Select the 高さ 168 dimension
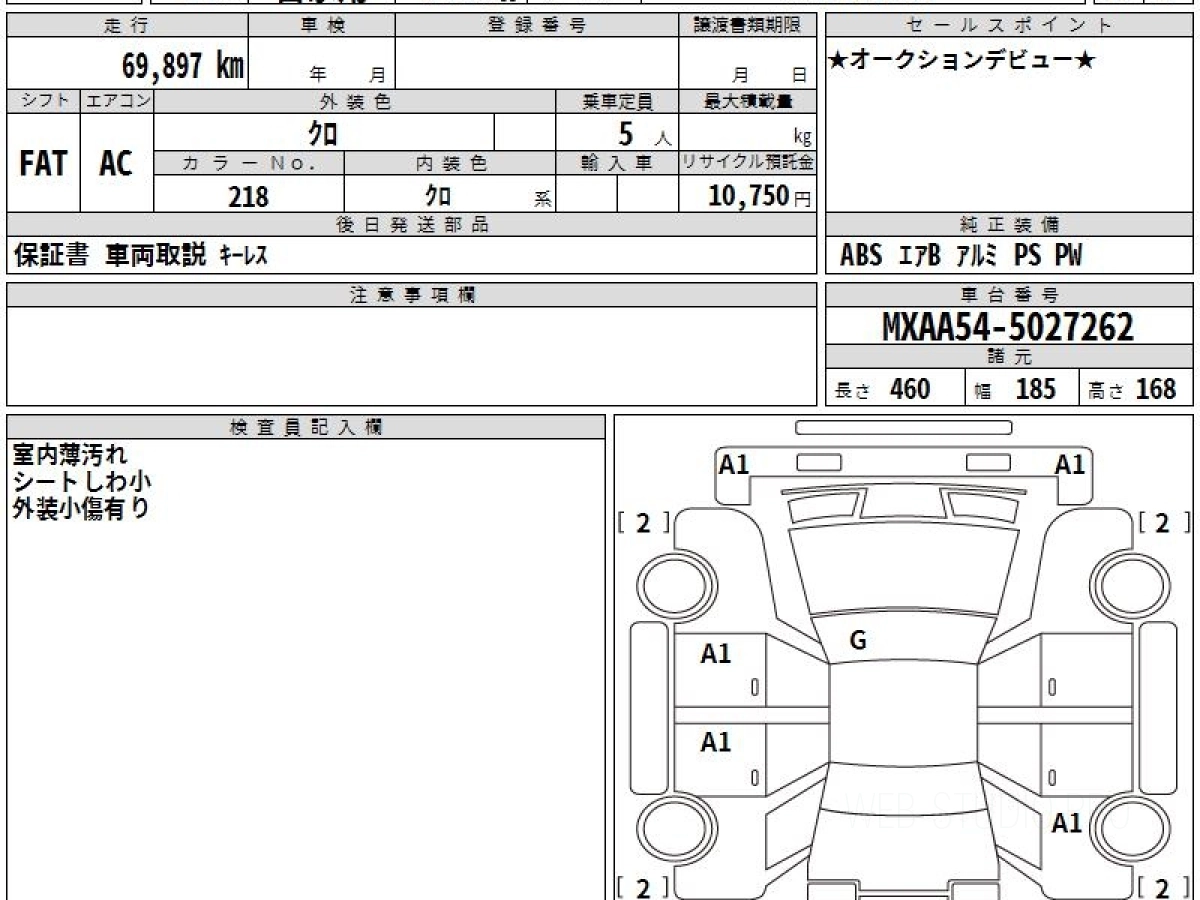The image size is (1200, 900). pos(1133,389)
